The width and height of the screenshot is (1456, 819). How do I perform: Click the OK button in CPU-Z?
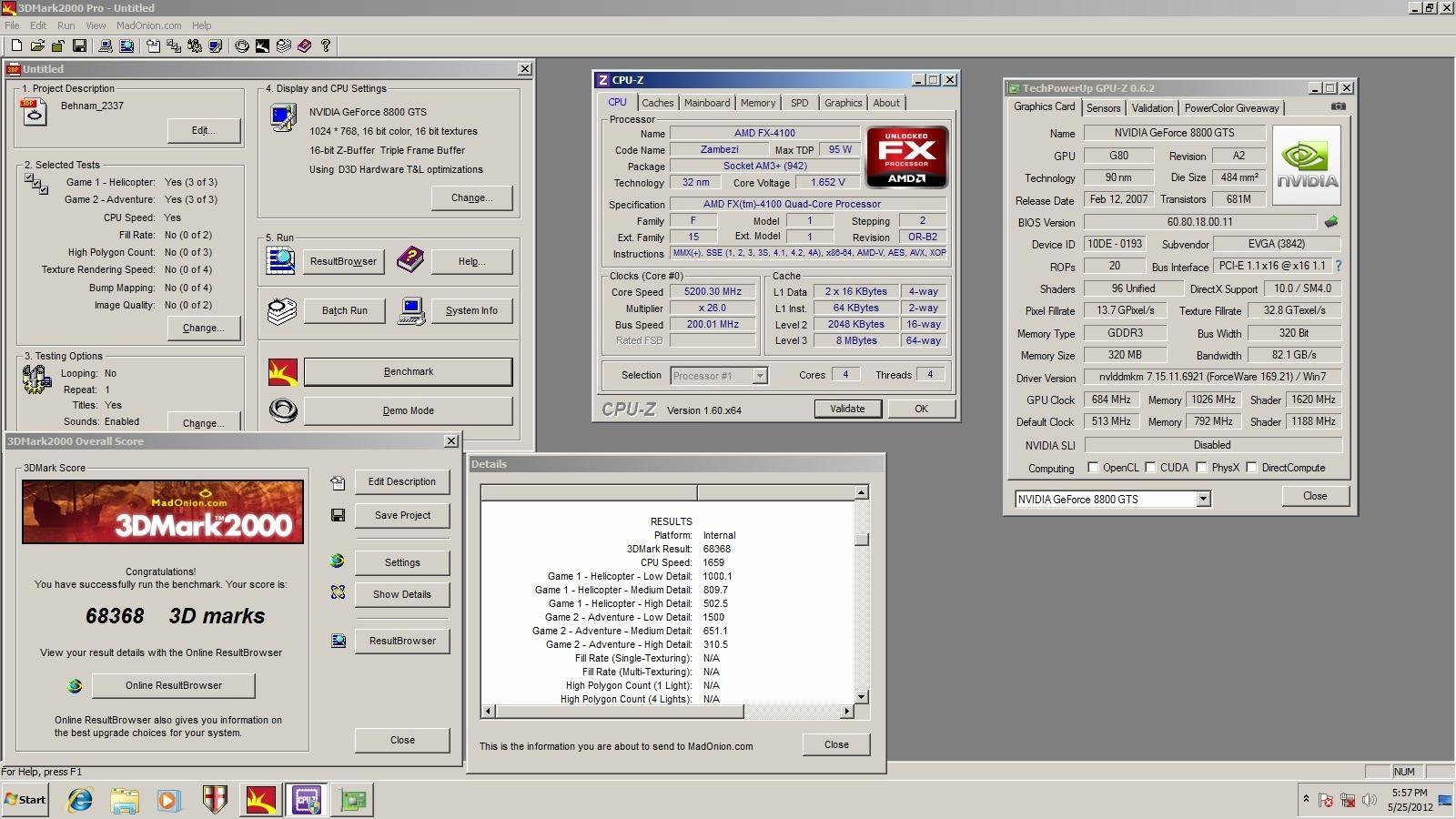coord(921,409)
